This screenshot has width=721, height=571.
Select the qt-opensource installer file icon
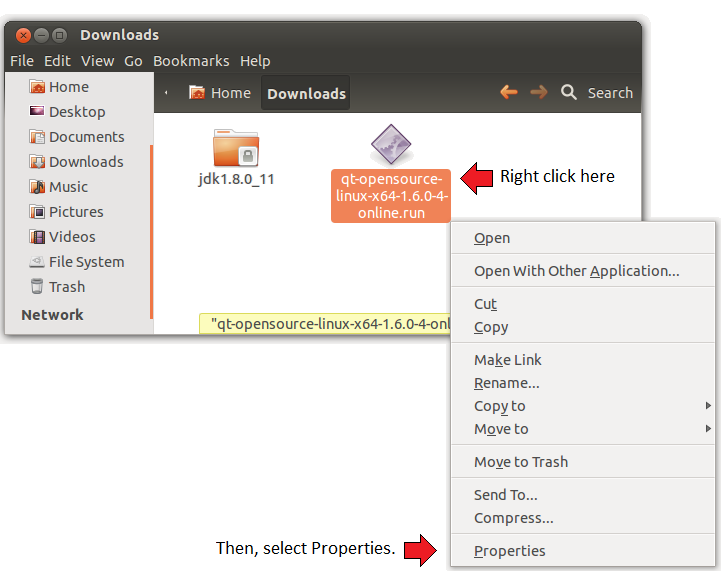[391, 144]
